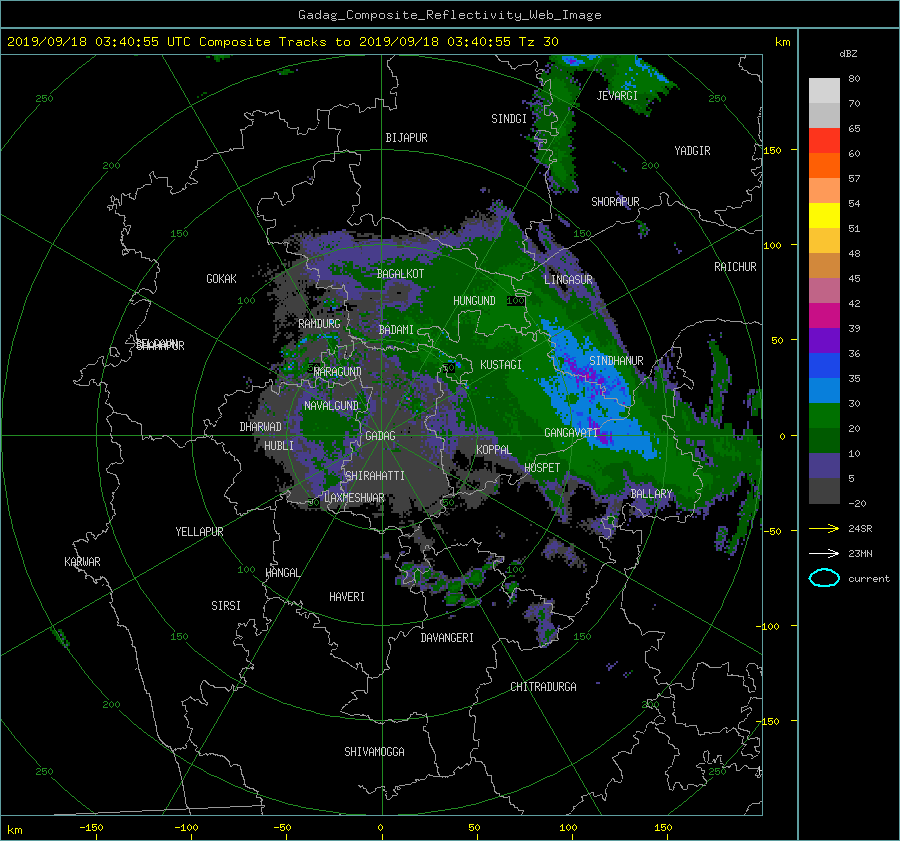Click the SHORAPUR city label
Screen dimensions: 900x841
615,202
